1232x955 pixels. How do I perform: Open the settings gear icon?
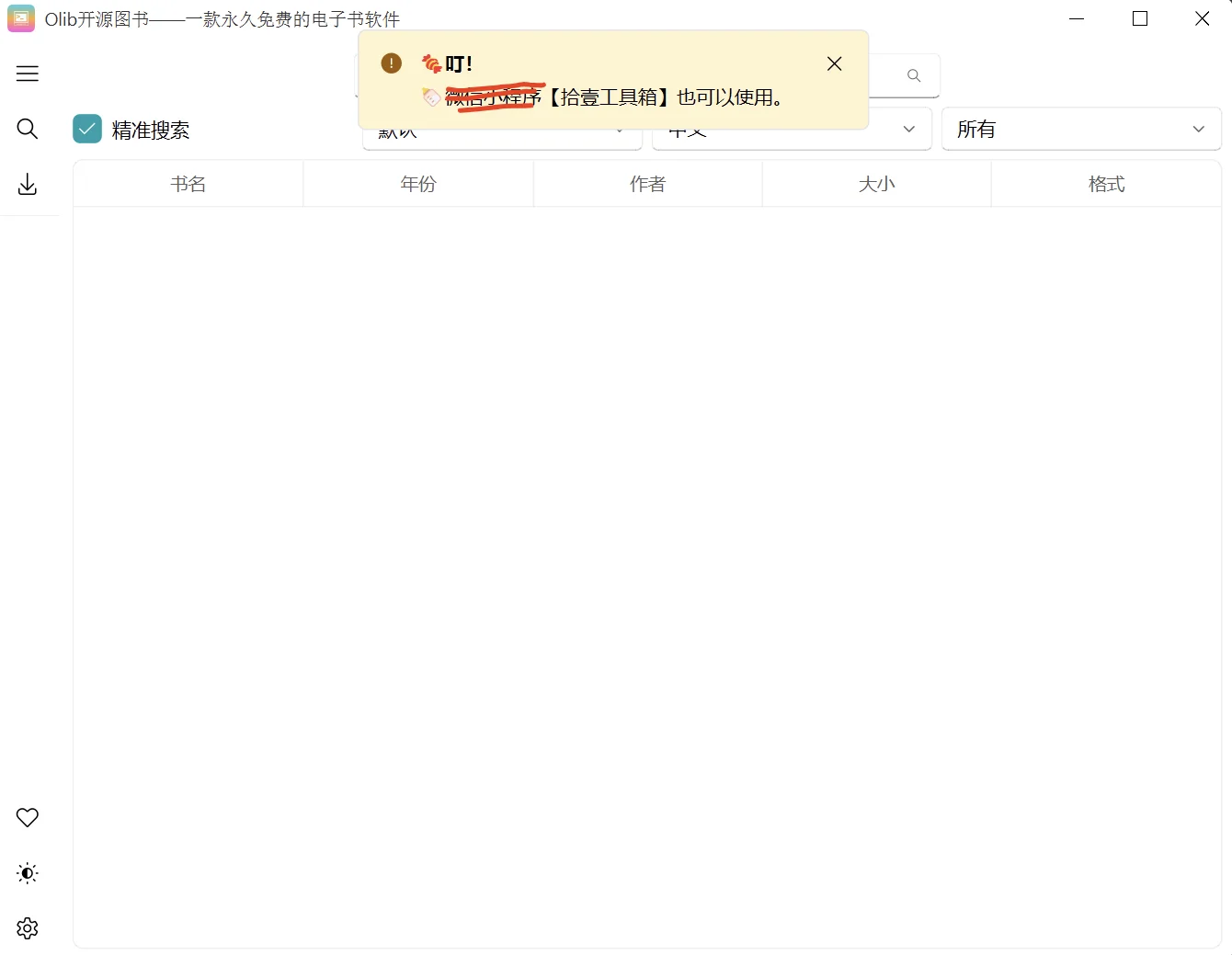click(28, 928)
